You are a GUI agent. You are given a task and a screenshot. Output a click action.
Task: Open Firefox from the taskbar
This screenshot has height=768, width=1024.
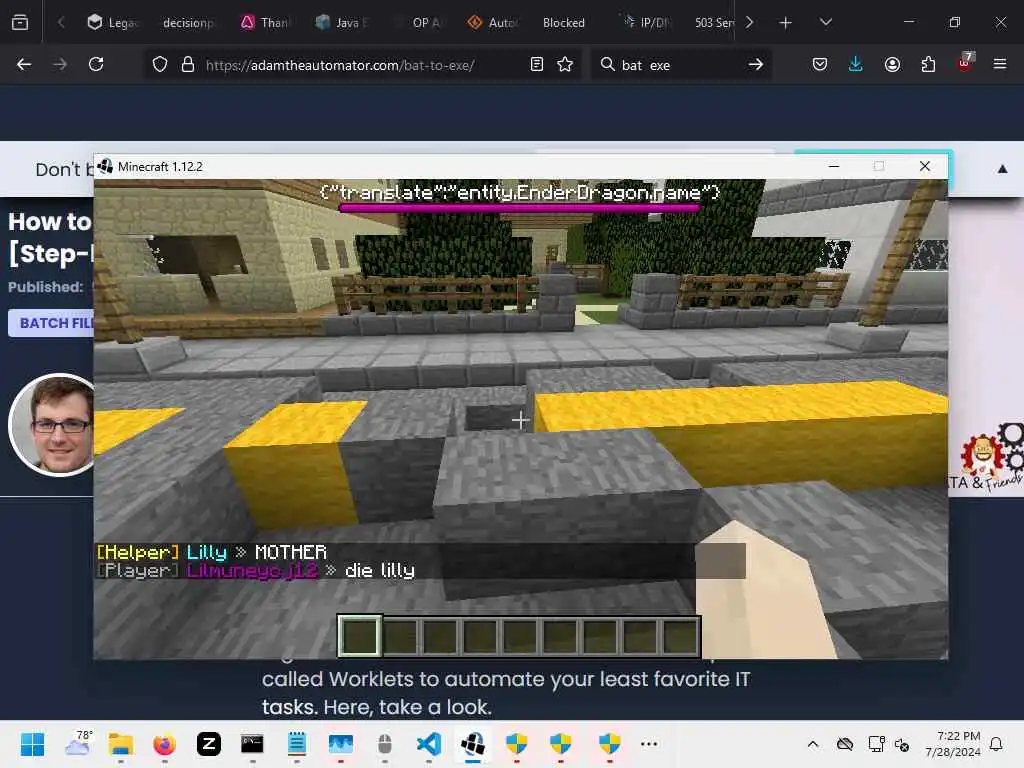pyautogui.click(x=165, y=744)
